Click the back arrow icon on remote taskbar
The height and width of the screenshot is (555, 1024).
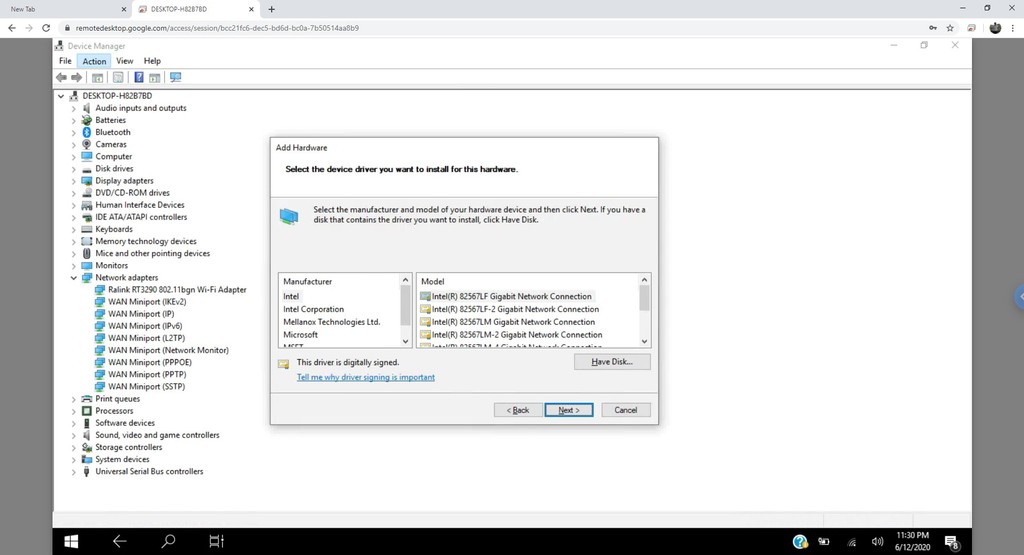120,541
